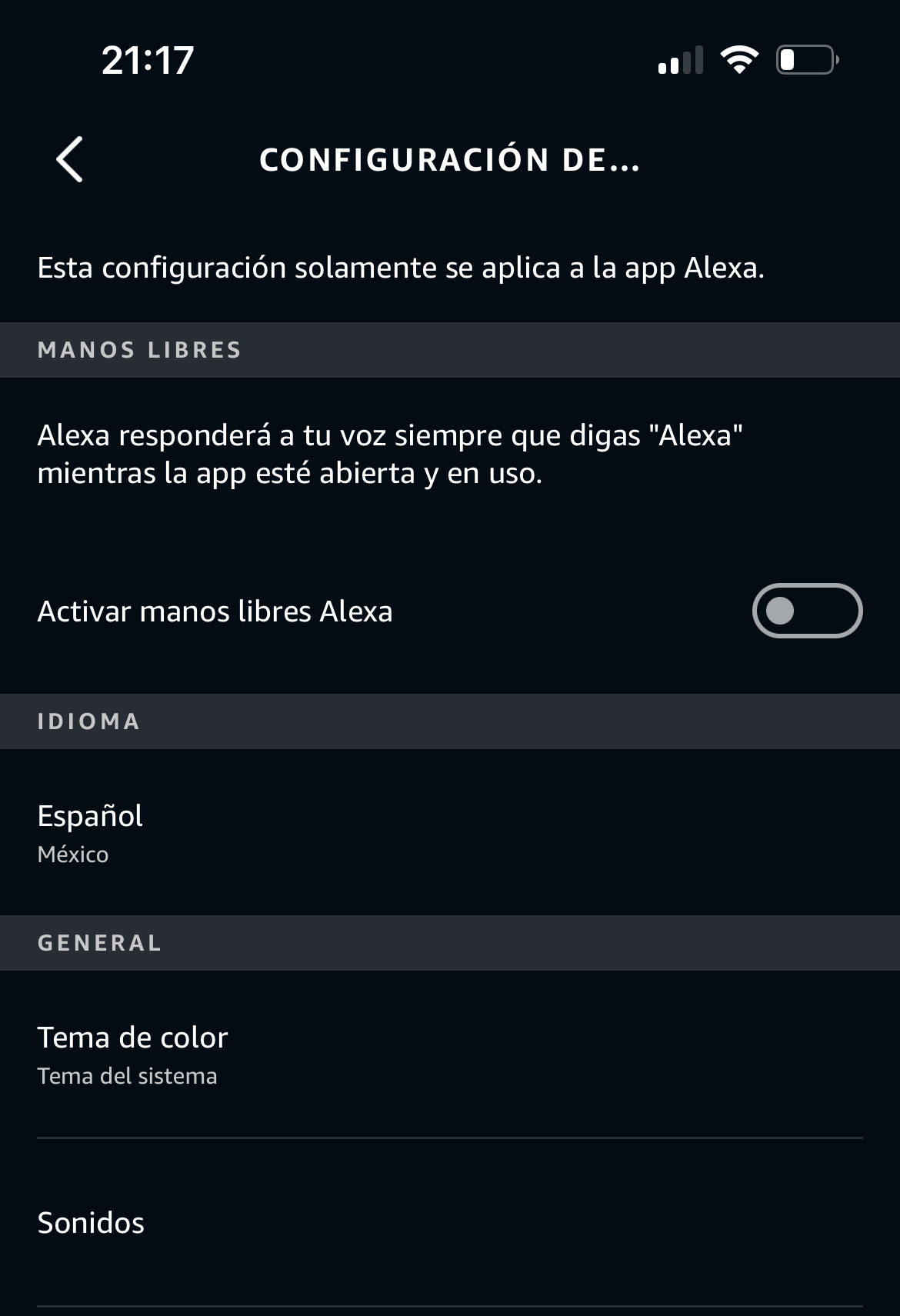Tap the MANOS LIBRES section header

point(139,350)
